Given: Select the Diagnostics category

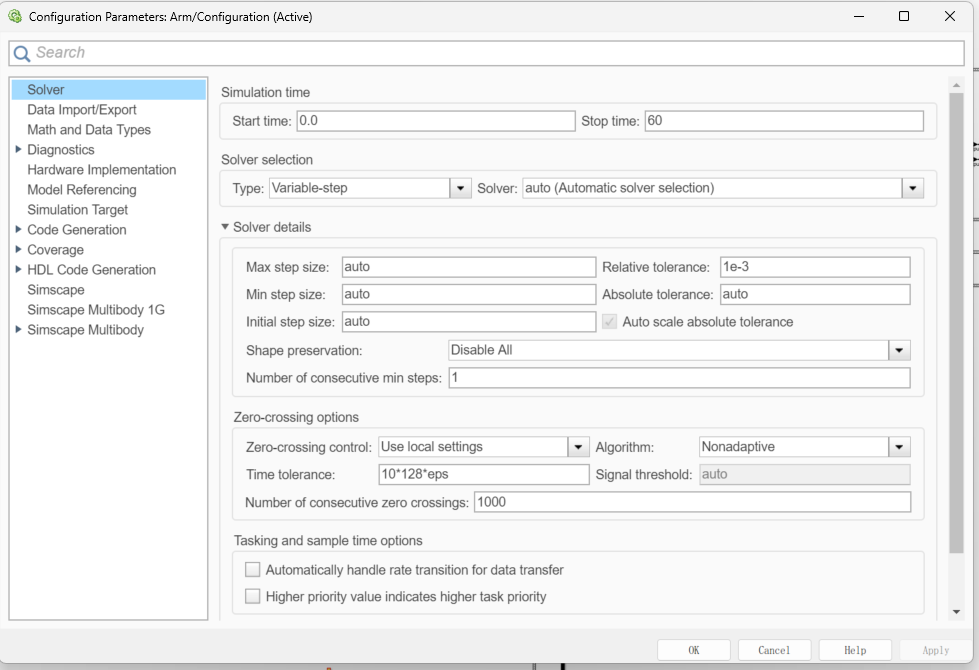Looking at the screenshot, I should [61, 149].
